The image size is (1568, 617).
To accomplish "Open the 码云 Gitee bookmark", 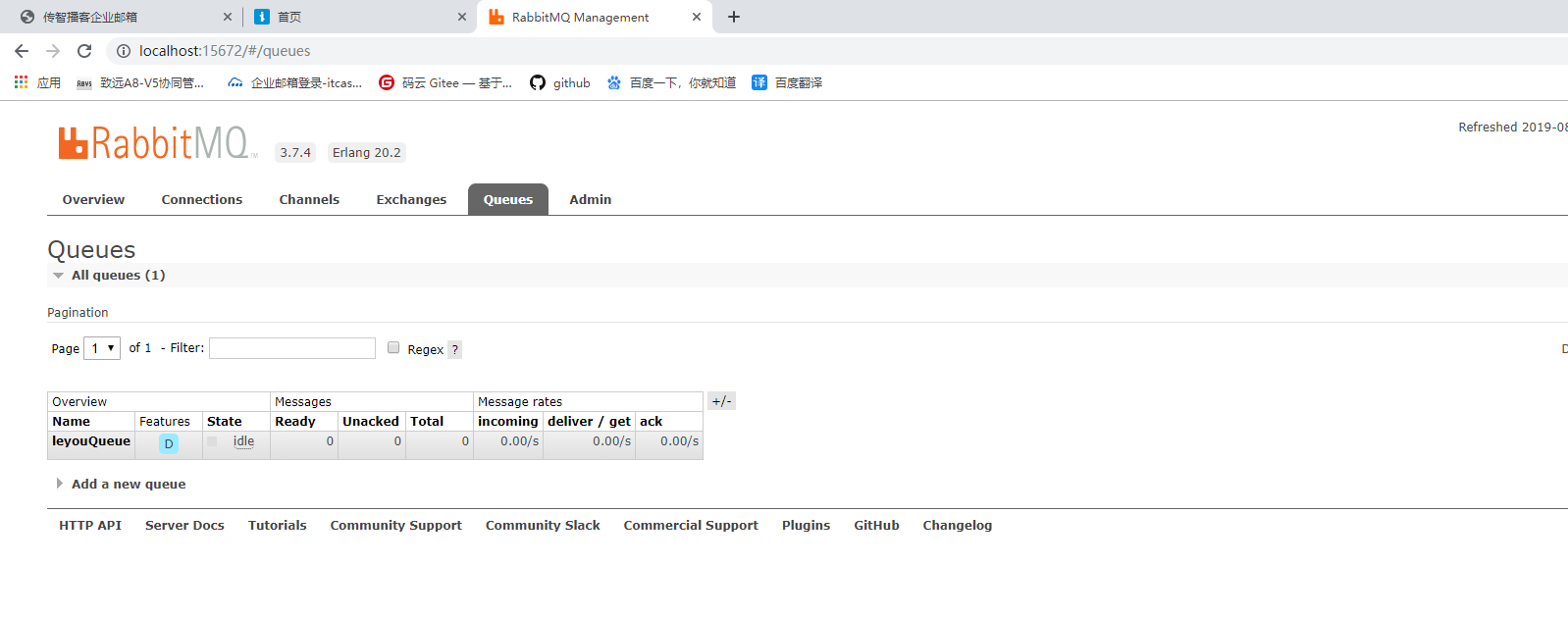I will click(445, 82).
